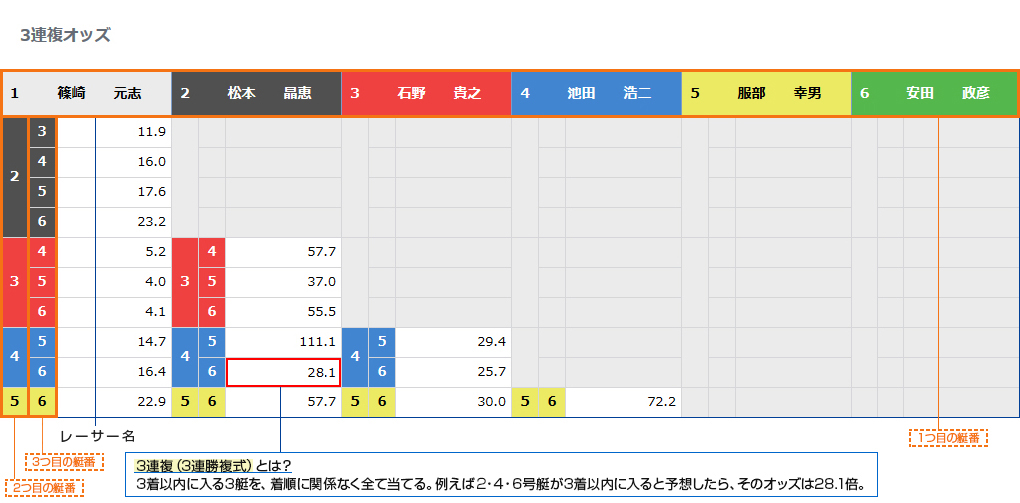Select the 111.1 odds for combination 2-4-5

coord(284,342)
